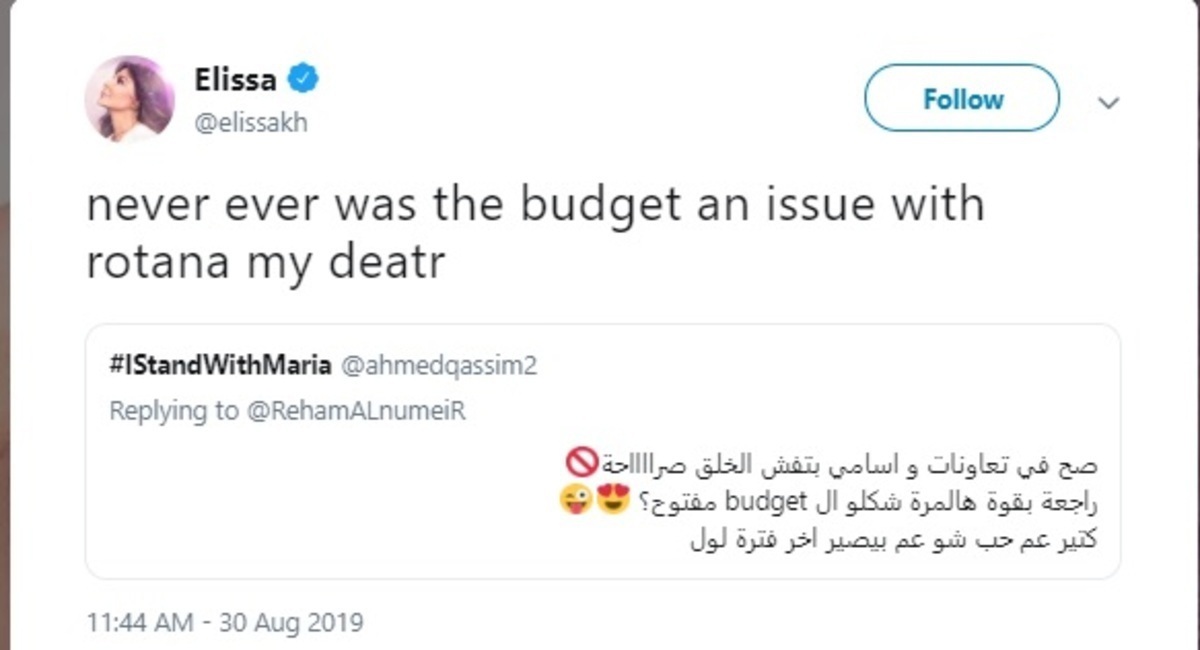This screenshot has width=1200, height=650.
Task: Open the Elissa display name link
Action: [x=236, y=79]
